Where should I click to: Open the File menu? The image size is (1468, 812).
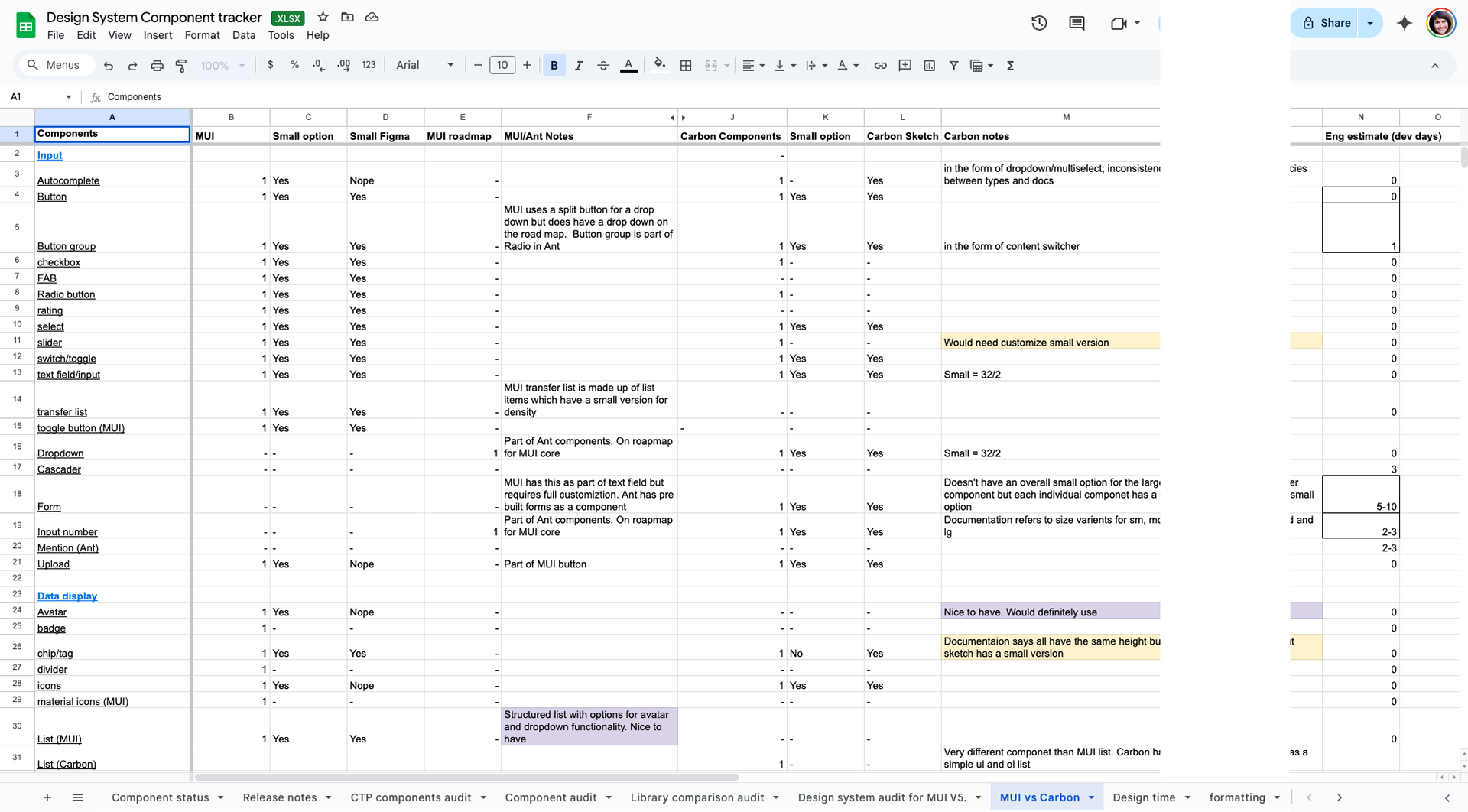[x=56, y=35]
